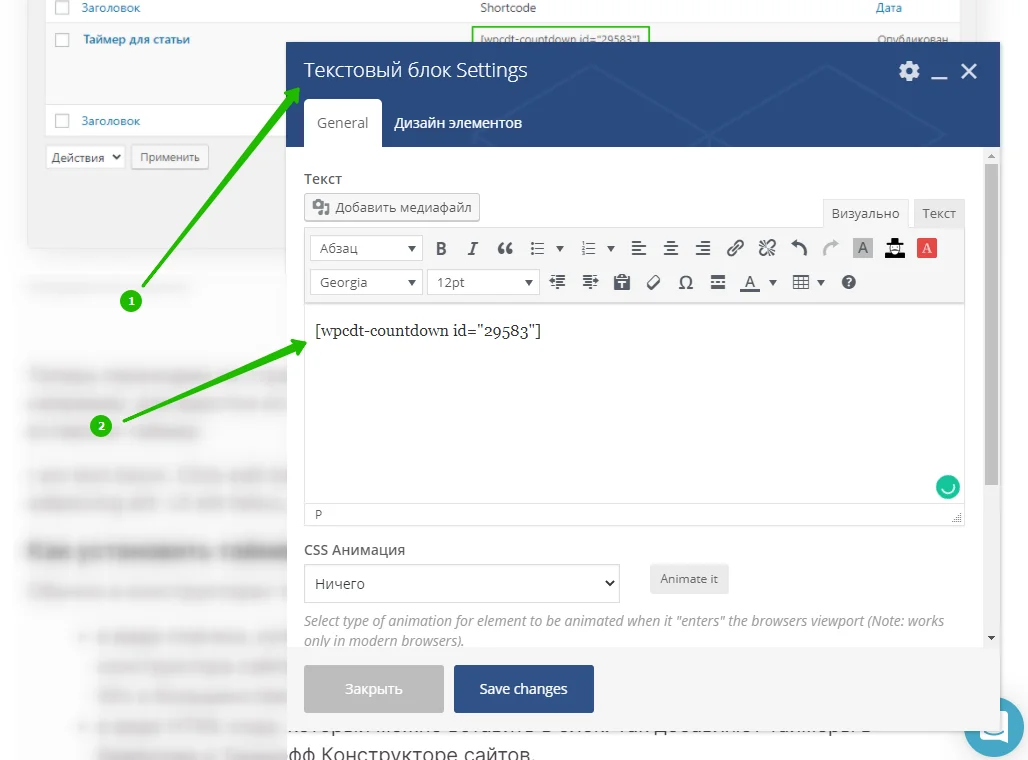Image resolution: width=1028 pixels, height=760 pixels.
Task: Open the editor help question-mark icon
Action: [848, 283]
